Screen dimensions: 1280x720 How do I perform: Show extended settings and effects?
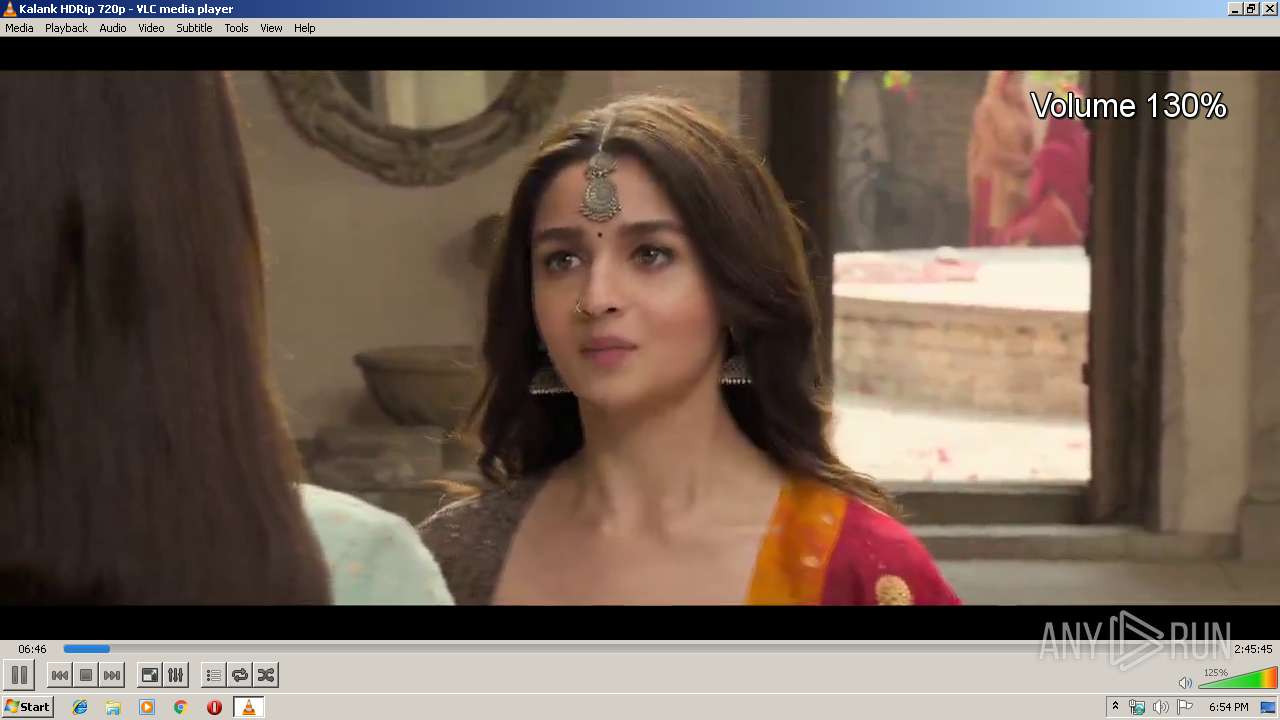pos(175,675)
